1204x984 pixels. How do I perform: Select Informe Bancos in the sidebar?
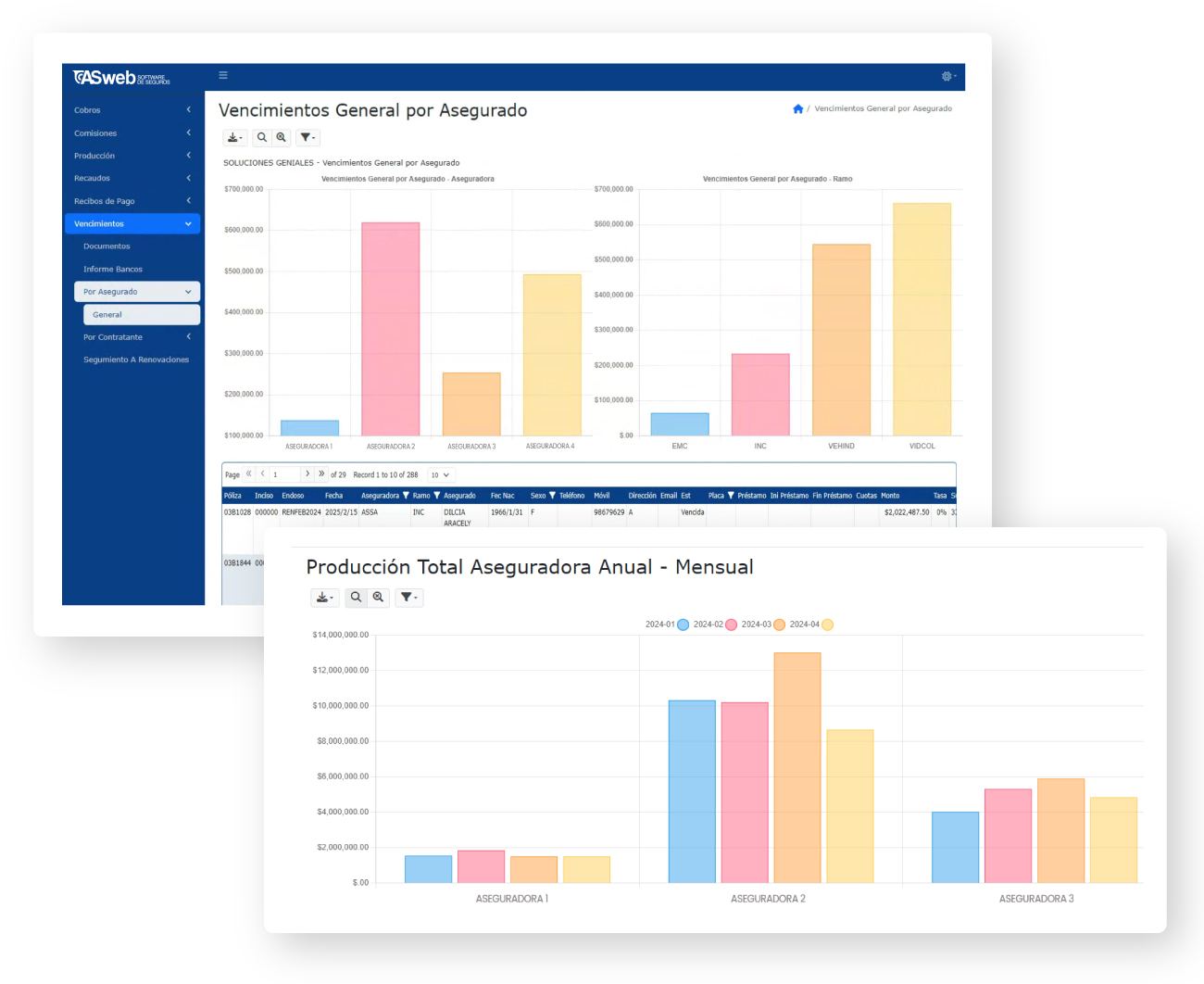[113, 270]
